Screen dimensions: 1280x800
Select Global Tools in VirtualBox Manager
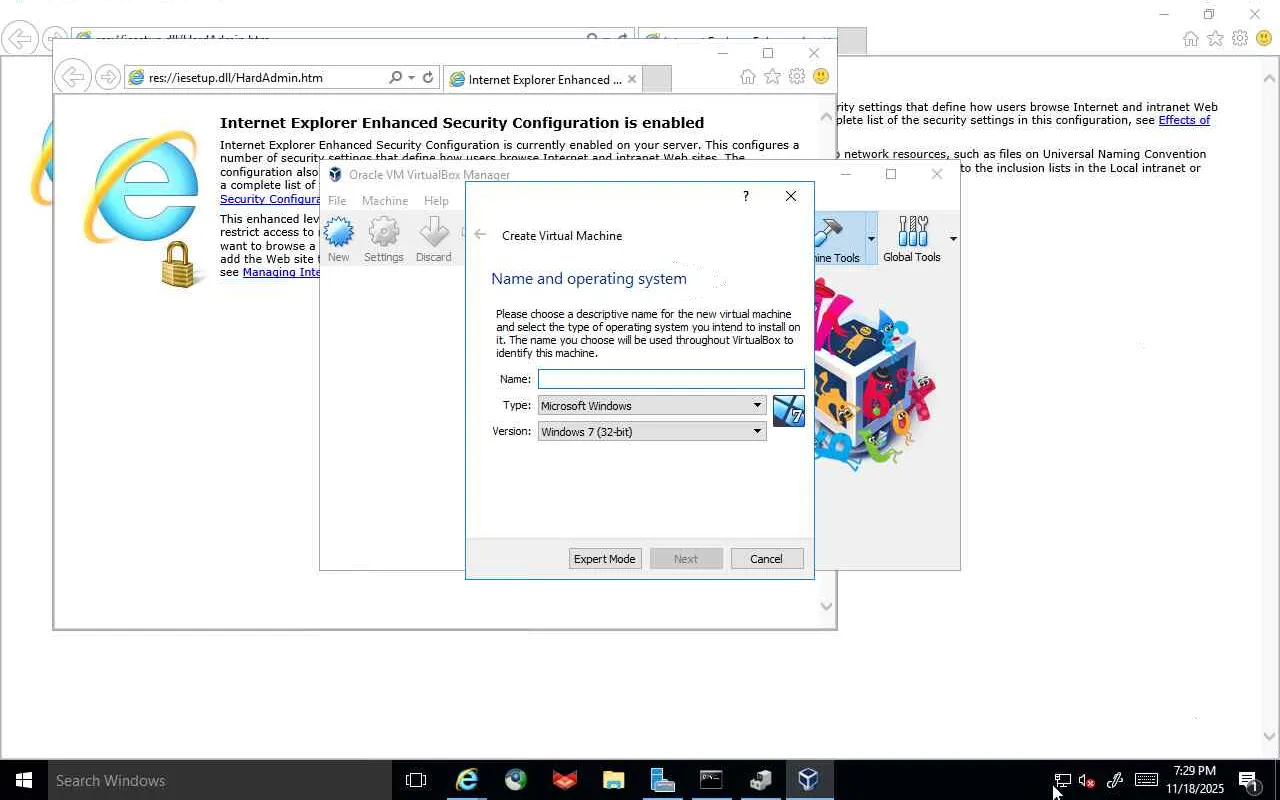912,240
